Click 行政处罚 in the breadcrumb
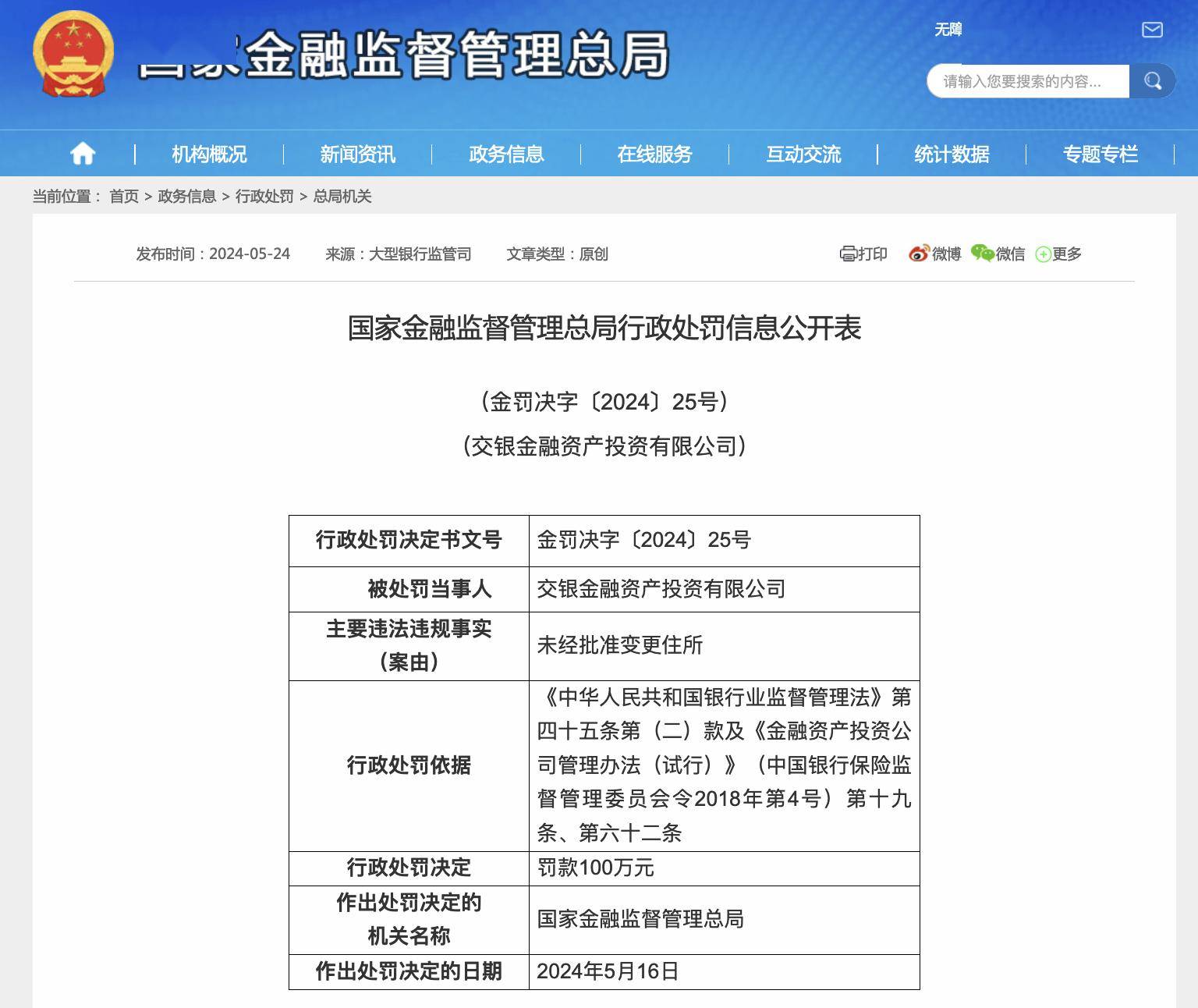This screenshot has width=1198, height=1008. pos(264,196)
